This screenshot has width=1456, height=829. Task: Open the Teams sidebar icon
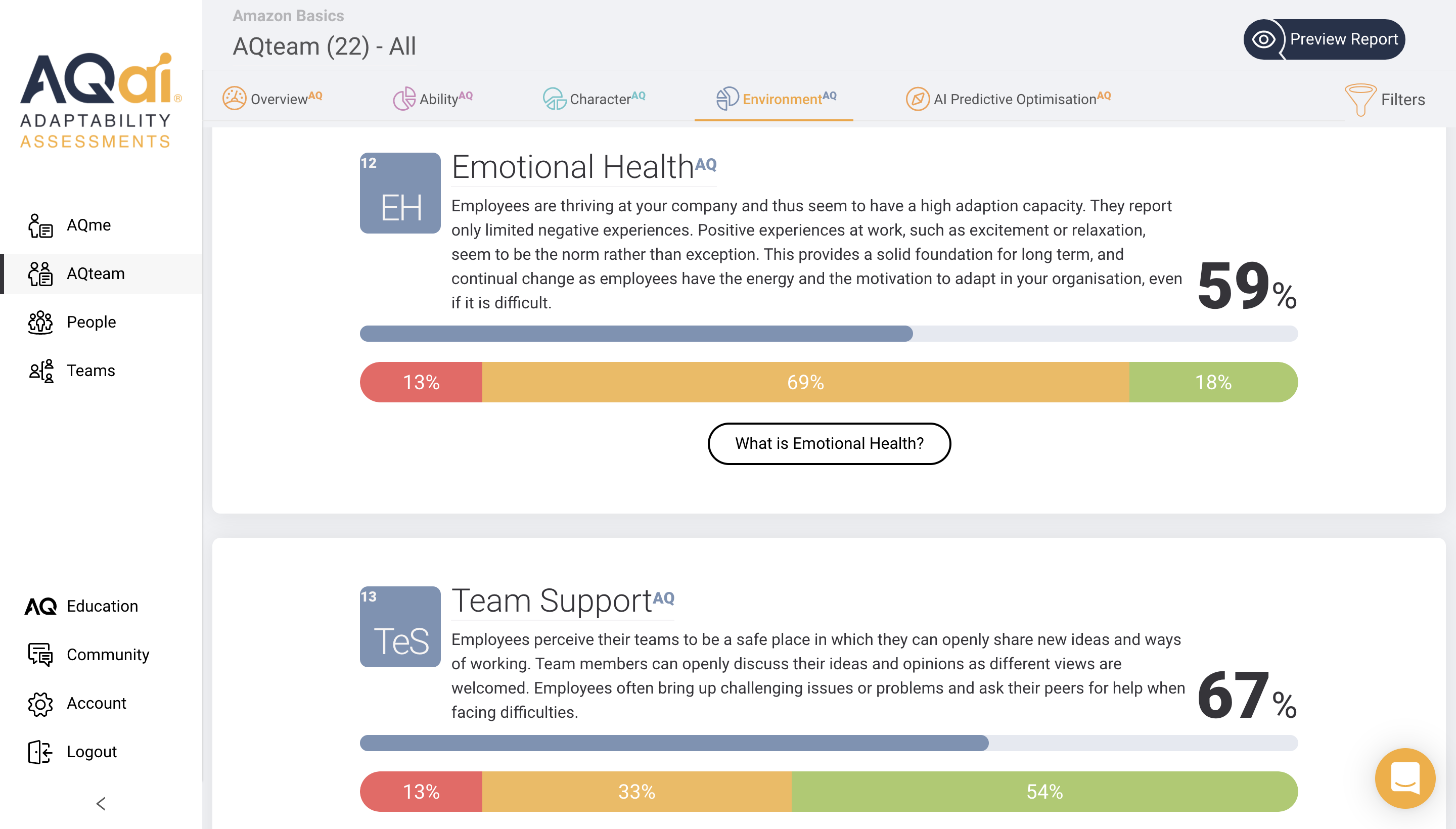40,371
